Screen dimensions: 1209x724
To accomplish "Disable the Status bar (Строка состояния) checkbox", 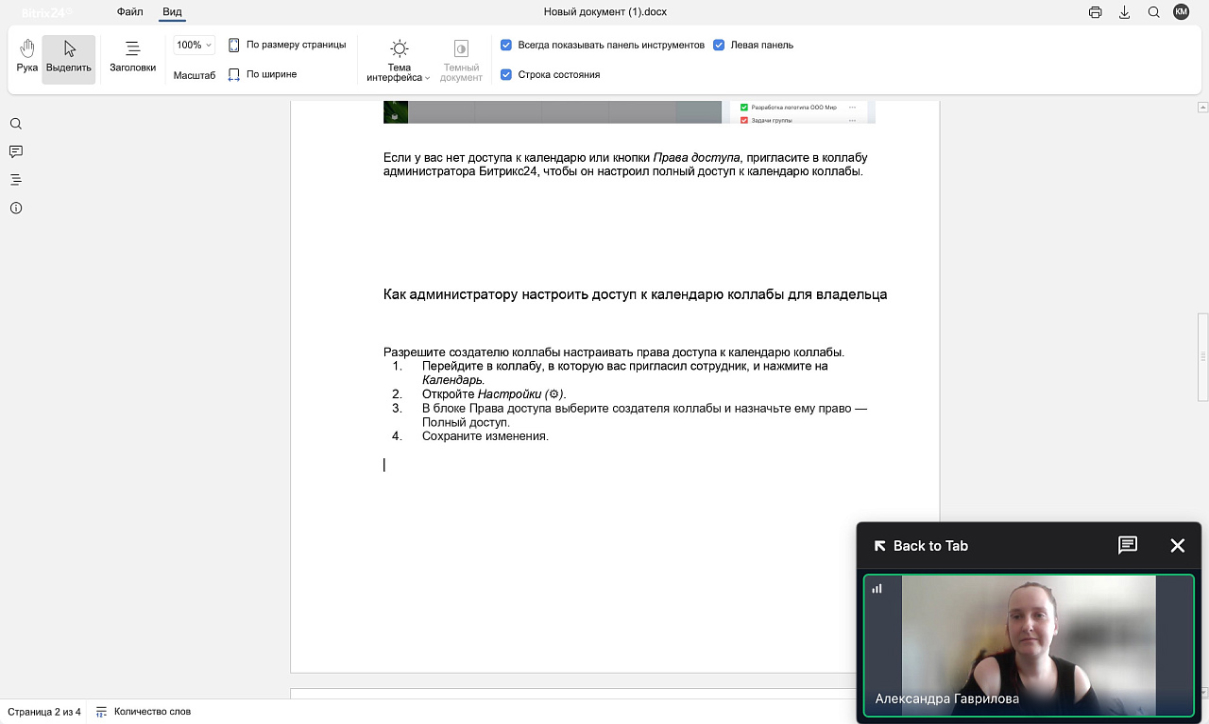I will (x=506, y=74).
